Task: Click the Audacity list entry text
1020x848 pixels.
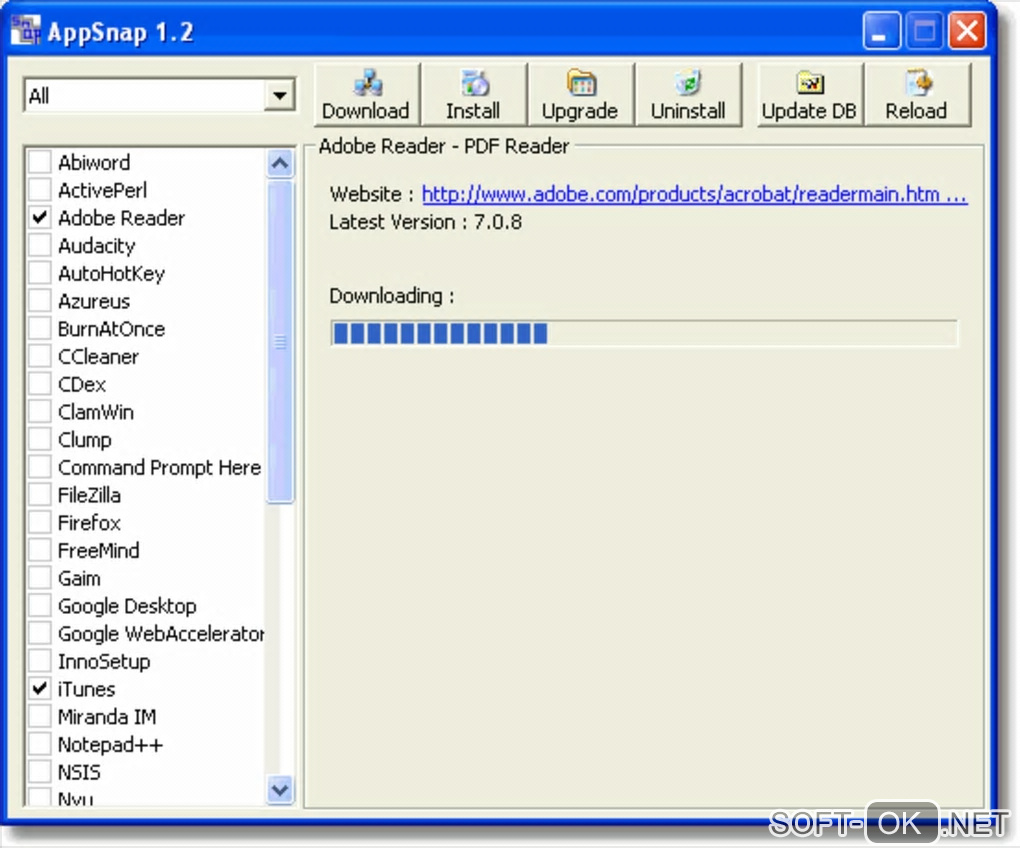Action: pos(96,246)
